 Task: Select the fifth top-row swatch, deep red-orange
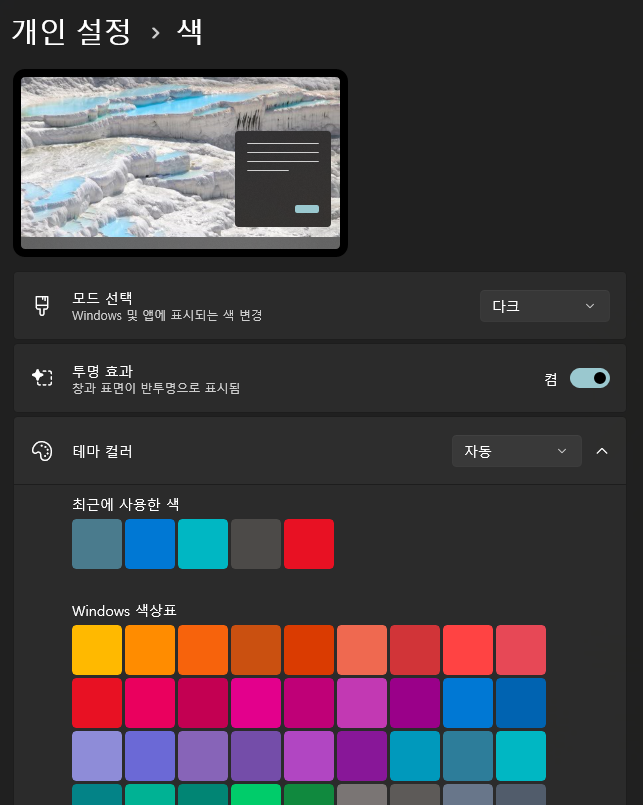pos(309,650)
